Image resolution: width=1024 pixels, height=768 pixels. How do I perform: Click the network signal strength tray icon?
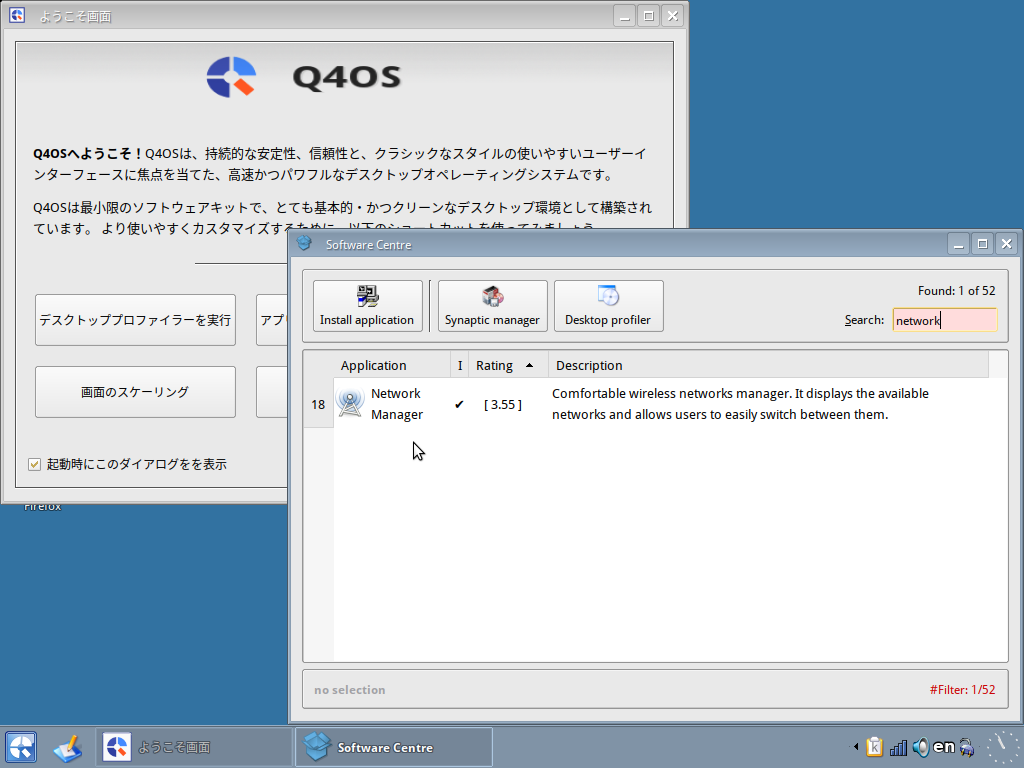click(x=898, y=747)
